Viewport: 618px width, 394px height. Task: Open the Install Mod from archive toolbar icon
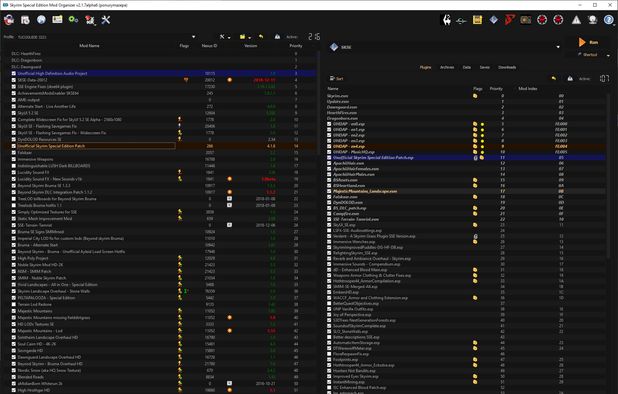coord(25,20)
